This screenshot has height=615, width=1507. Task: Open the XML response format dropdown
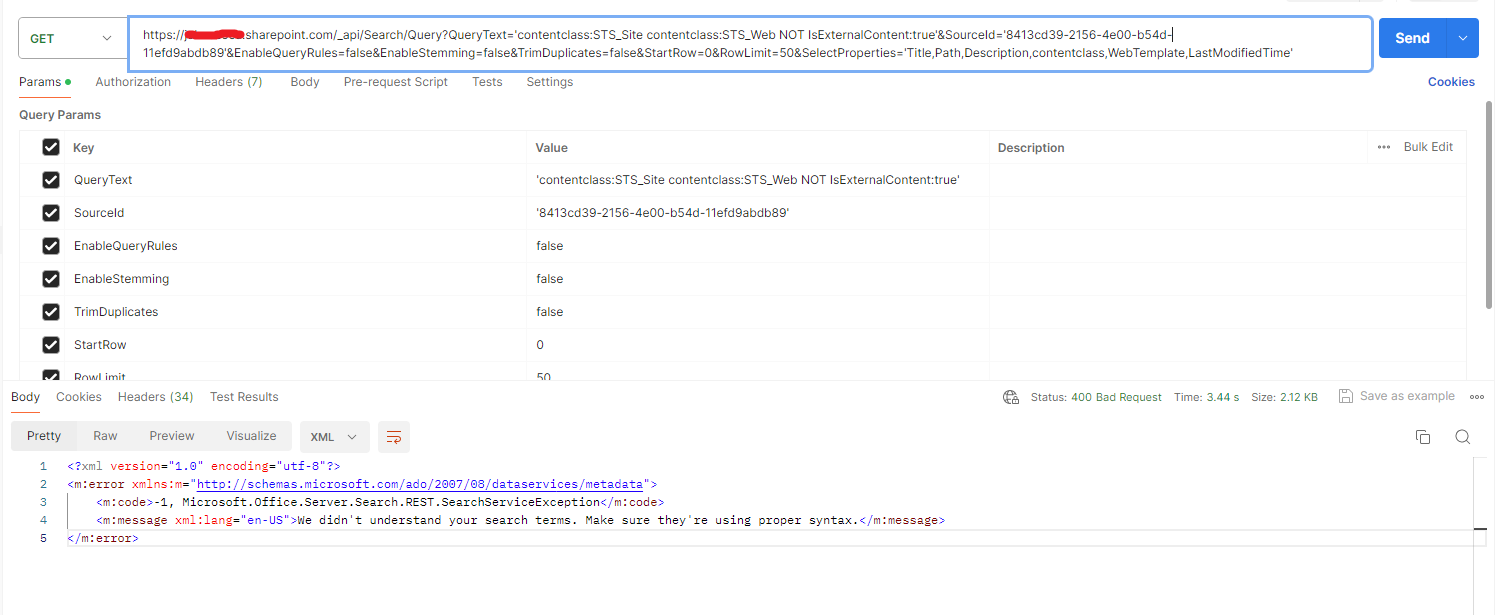[x=334, y=437]
